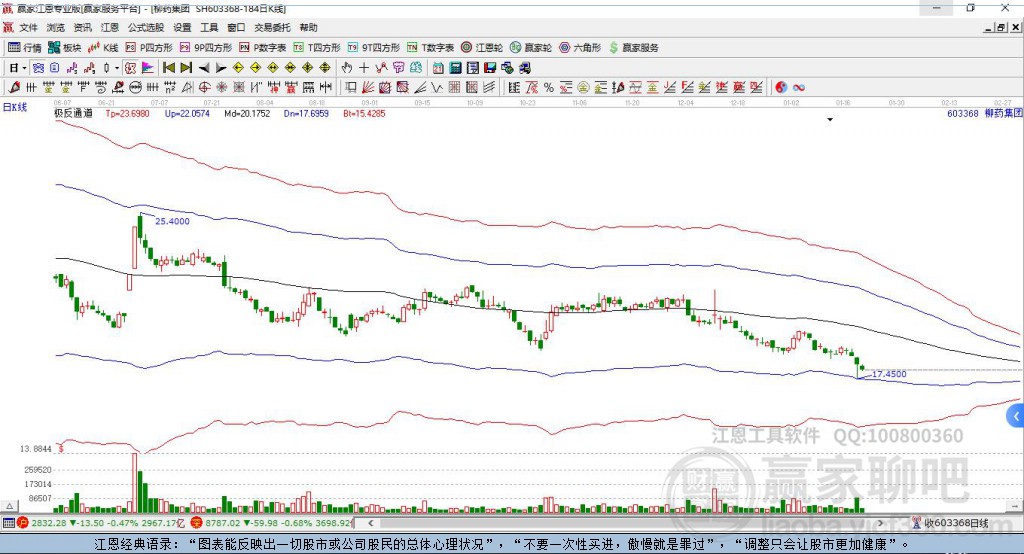Open the 浏览 menu

pyautogui.click(x=56, y=27)
